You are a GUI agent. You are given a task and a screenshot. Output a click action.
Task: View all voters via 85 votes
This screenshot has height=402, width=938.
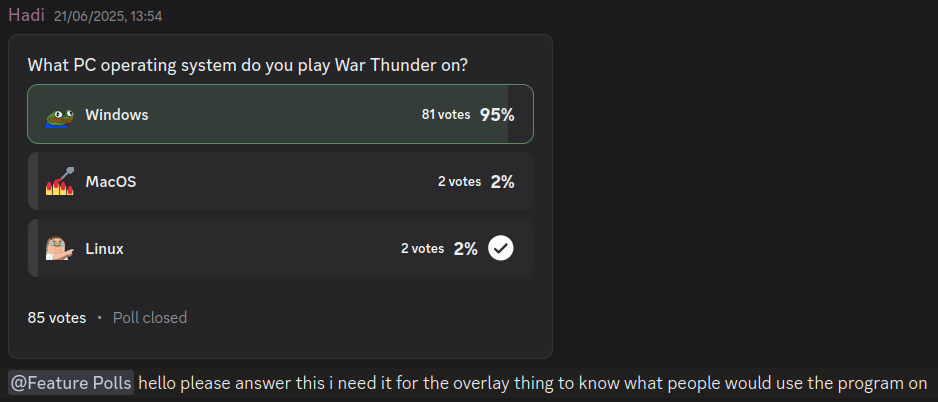click(x=57, y=318)
